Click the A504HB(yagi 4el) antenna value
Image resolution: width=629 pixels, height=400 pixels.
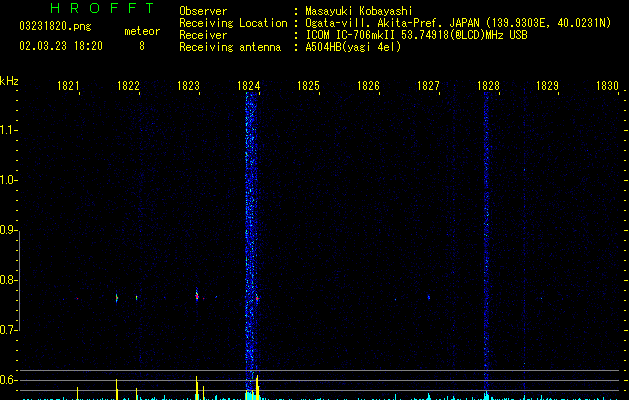pos(353,47)
